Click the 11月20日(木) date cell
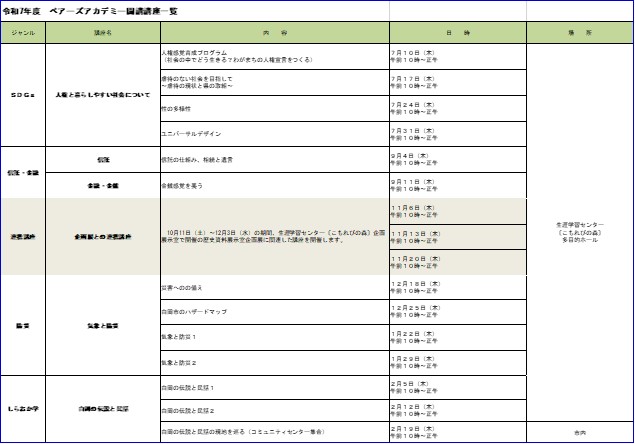Image resolution: width=635 pixels, height=444 pixels. click(x=458, y=263)
